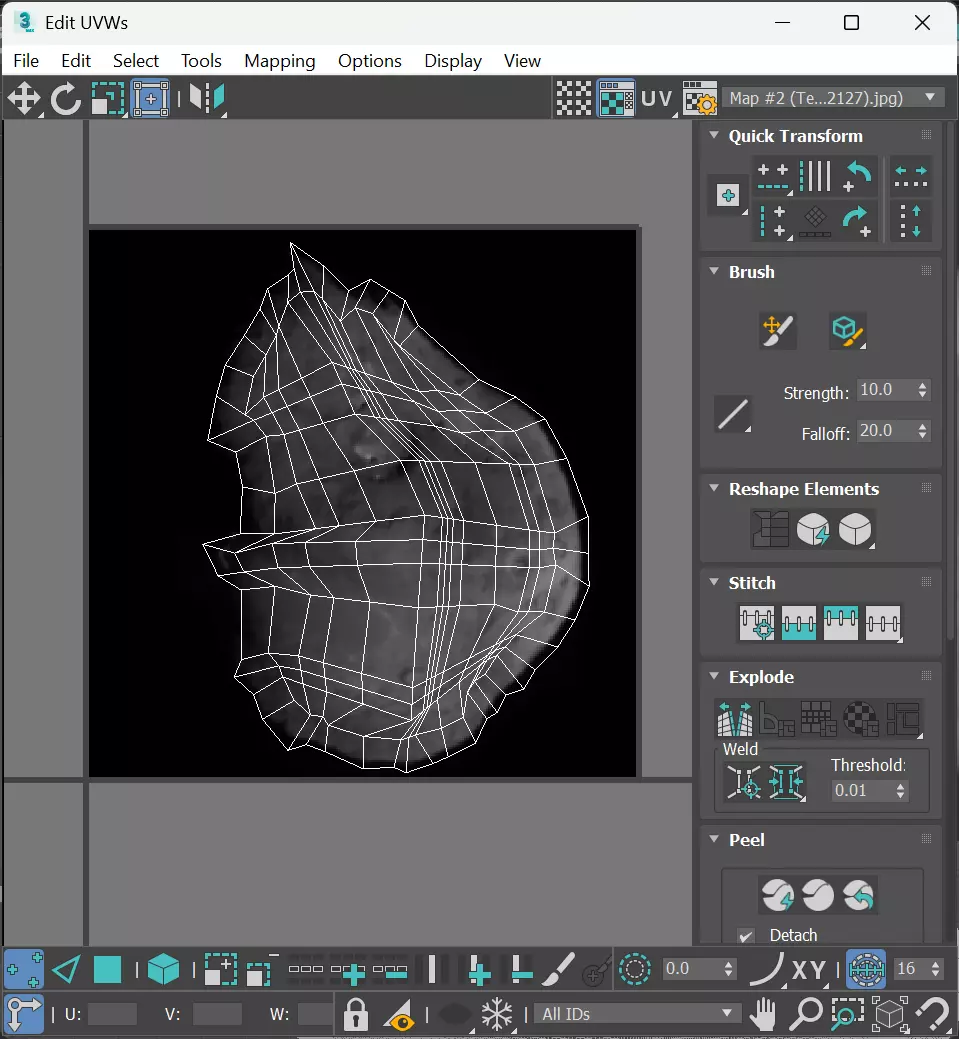
Task: Select the Relax brush
Action: tap(847, 331)
